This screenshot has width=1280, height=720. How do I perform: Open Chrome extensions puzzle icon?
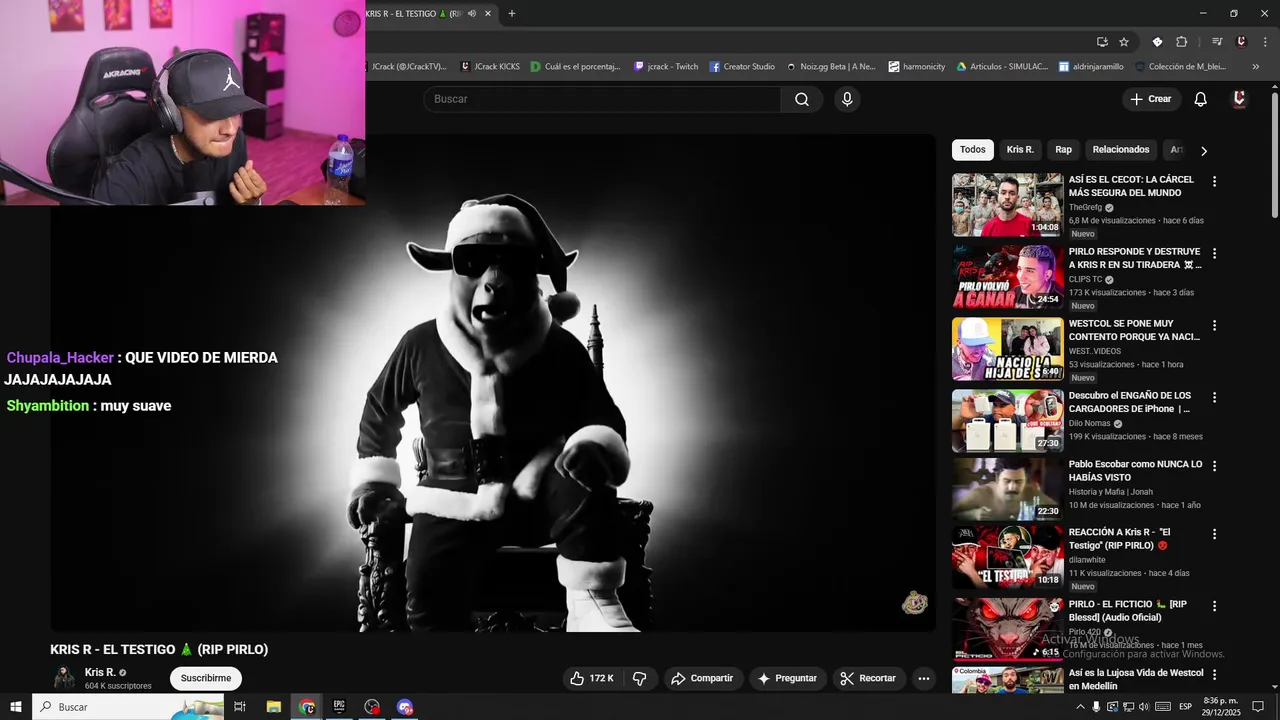tap(1181, 42)
